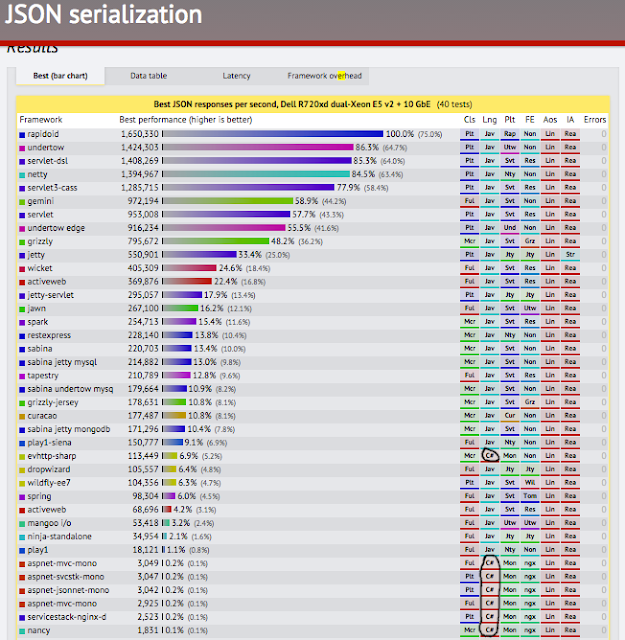
Task: Click the Plt column header
Action: point(509,120)
